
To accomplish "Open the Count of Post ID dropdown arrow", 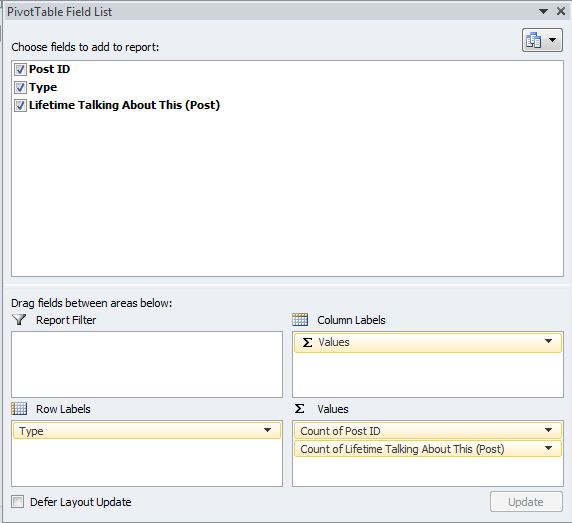I will point(548,430).
